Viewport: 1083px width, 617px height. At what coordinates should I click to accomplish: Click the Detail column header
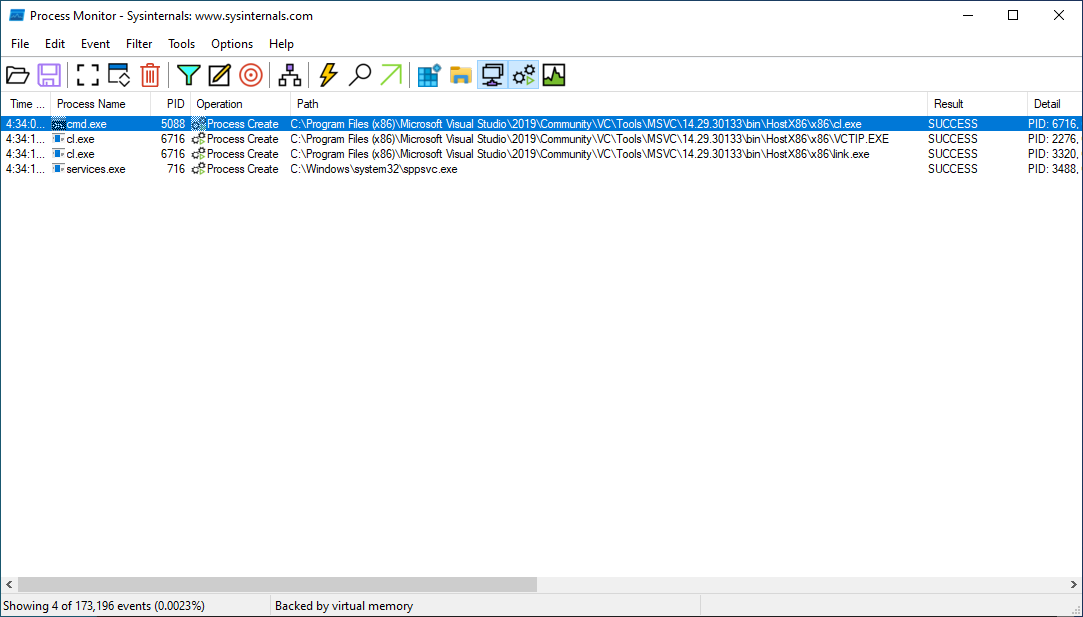(1055, 104)
